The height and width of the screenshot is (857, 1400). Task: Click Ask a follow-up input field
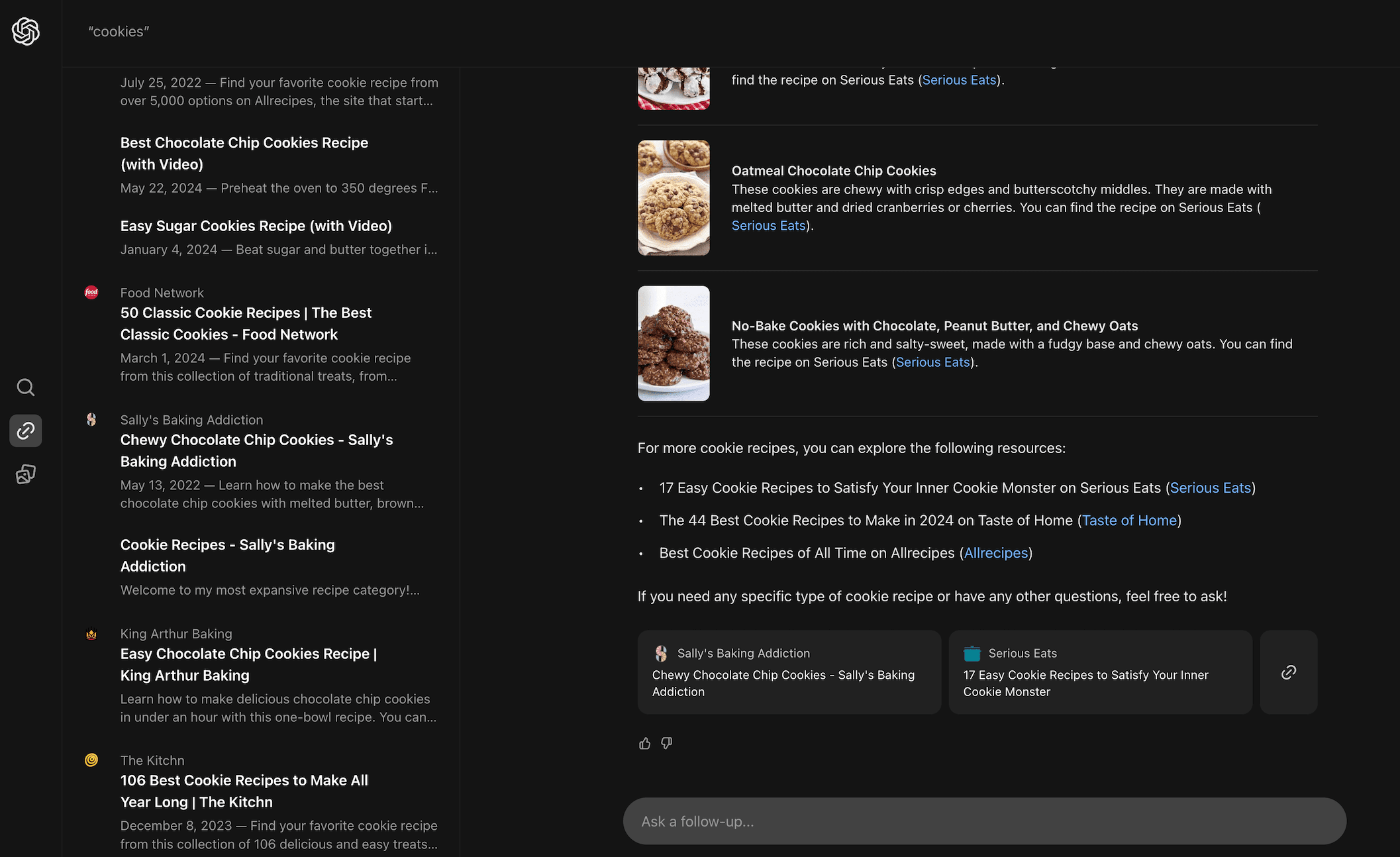coord(984,821)
